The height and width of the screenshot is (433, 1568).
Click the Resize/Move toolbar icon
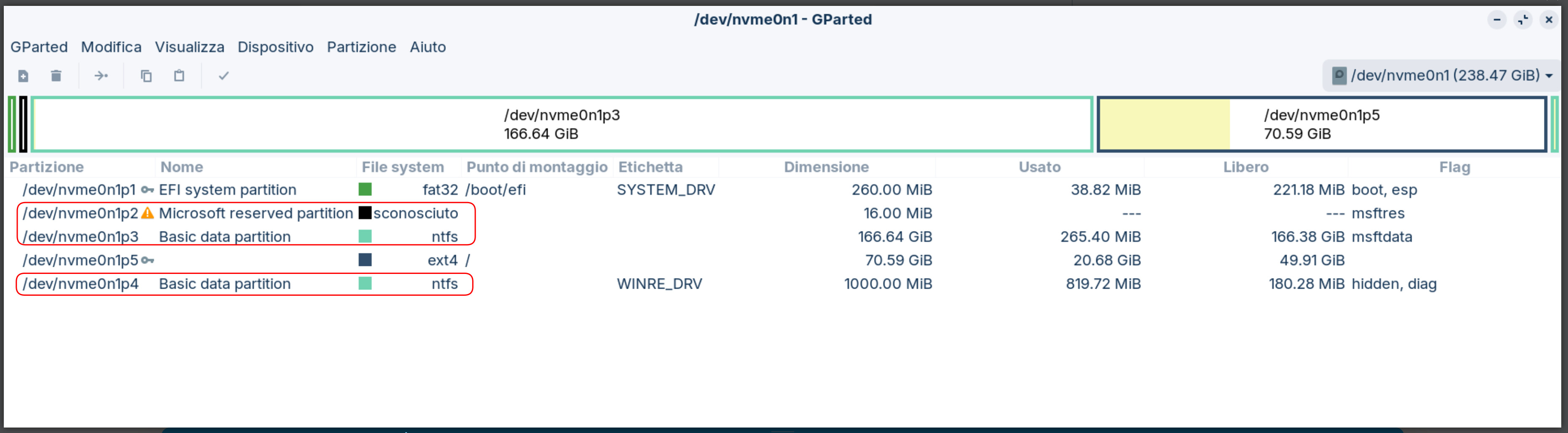tap(101, 76)
